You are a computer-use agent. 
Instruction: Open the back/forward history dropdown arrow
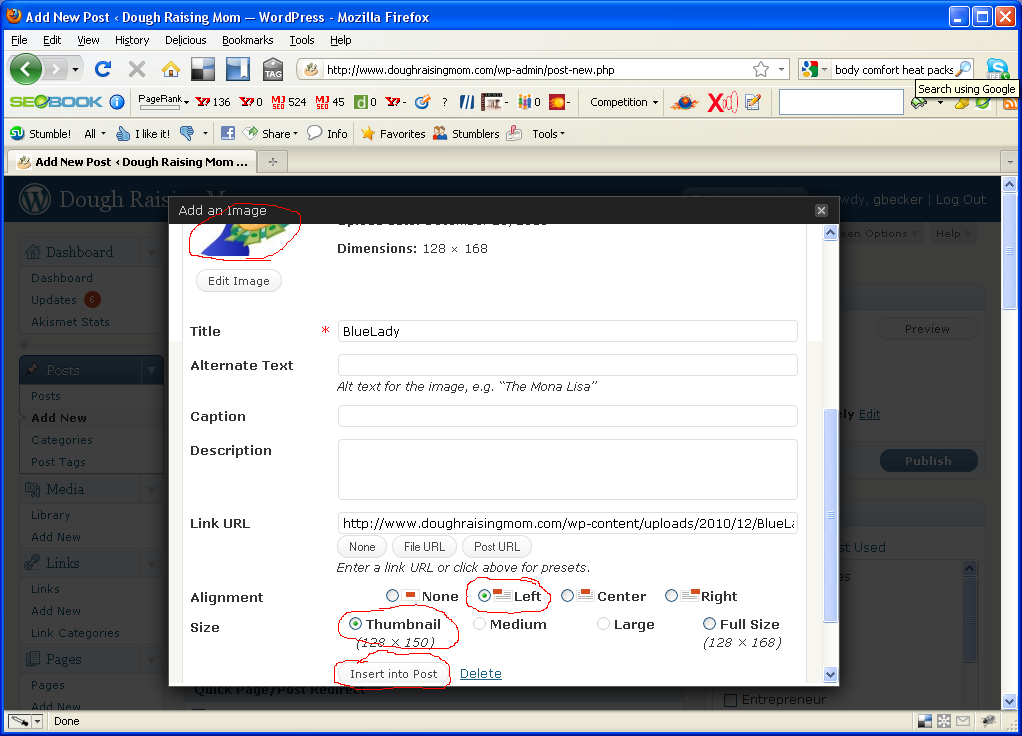click(76, 68)
